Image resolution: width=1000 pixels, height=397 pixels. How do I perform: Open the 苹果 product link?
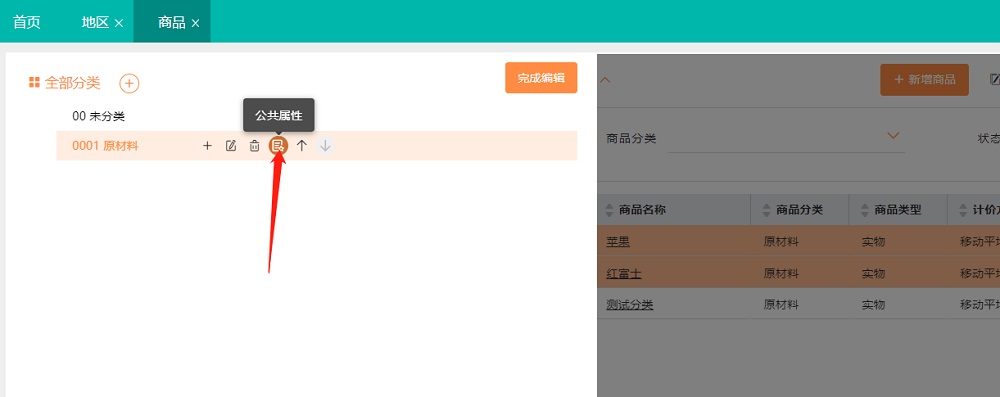pos(618,242)
